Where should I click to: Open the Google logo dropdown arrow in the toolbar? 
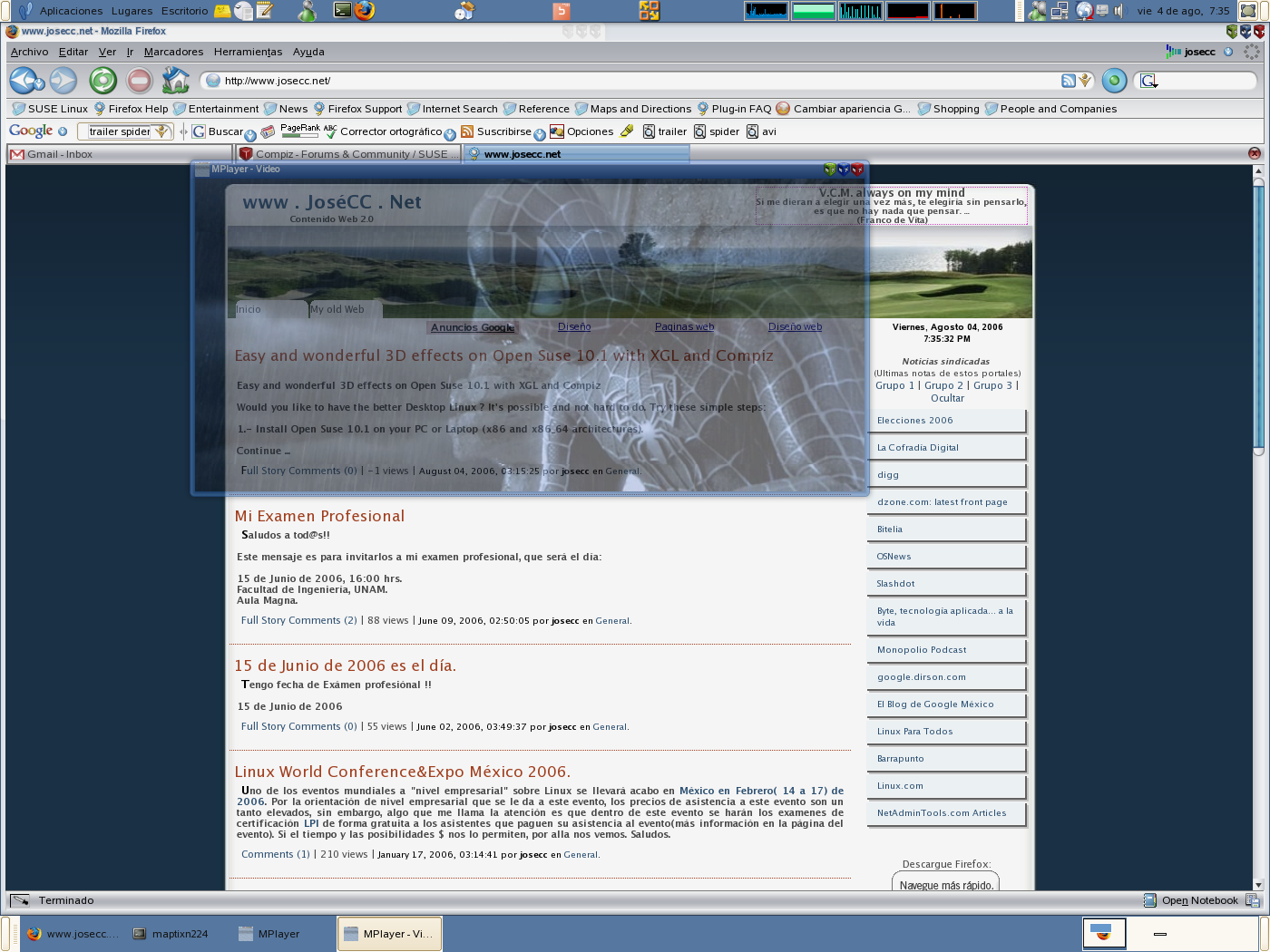(63, 131)
